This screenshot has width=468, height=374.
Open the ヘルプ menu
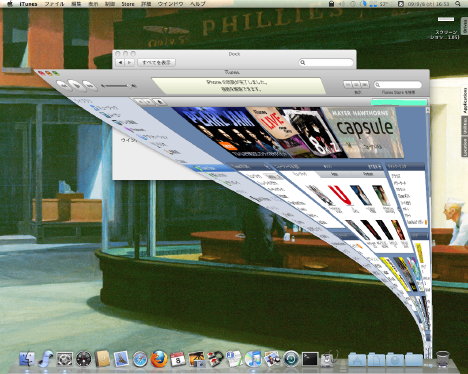click(x=198, y=4)
